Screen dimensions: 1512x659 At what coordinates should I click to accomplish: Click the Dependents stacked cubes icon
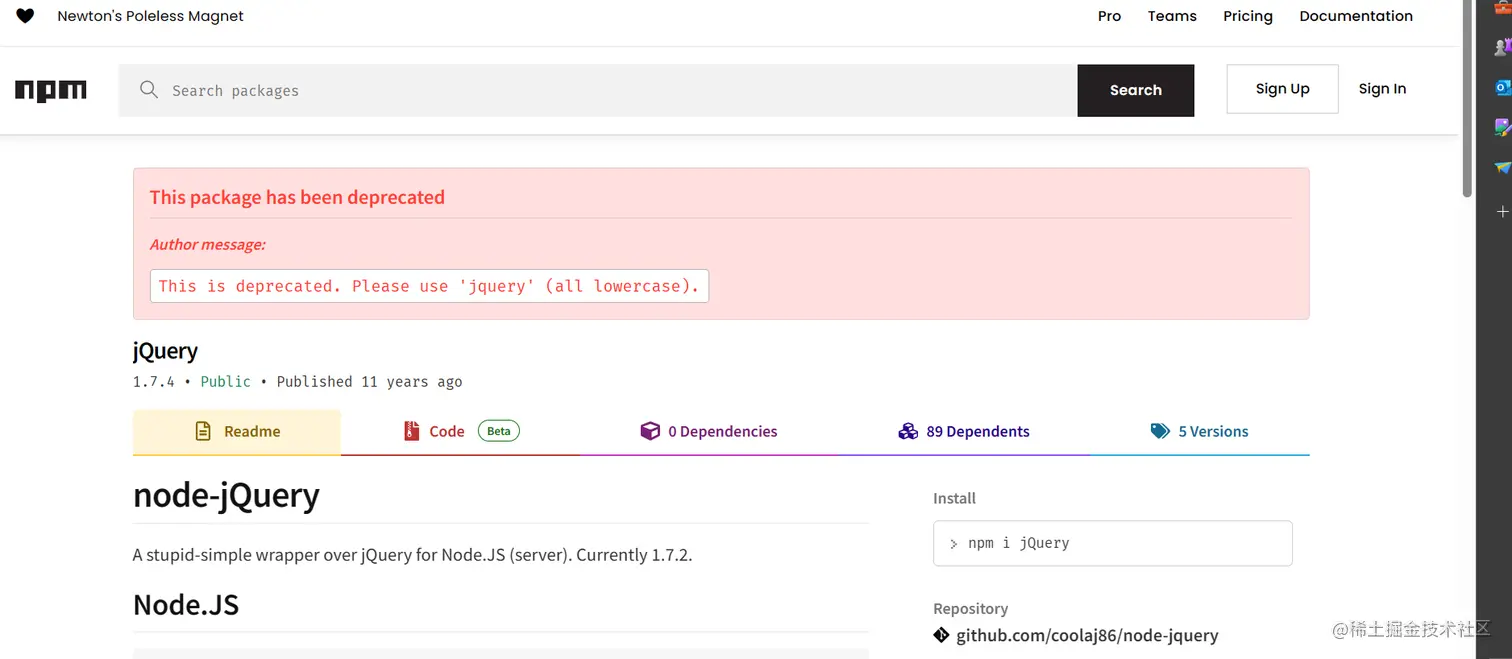coord(908,431)
